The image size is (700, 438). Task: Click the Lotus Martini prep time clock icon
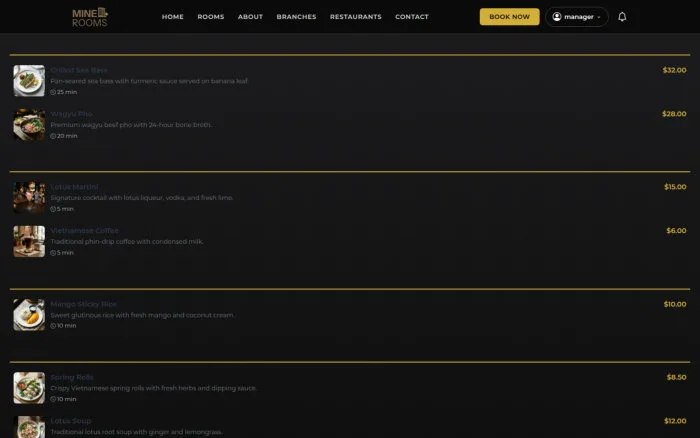coord(53,209)
